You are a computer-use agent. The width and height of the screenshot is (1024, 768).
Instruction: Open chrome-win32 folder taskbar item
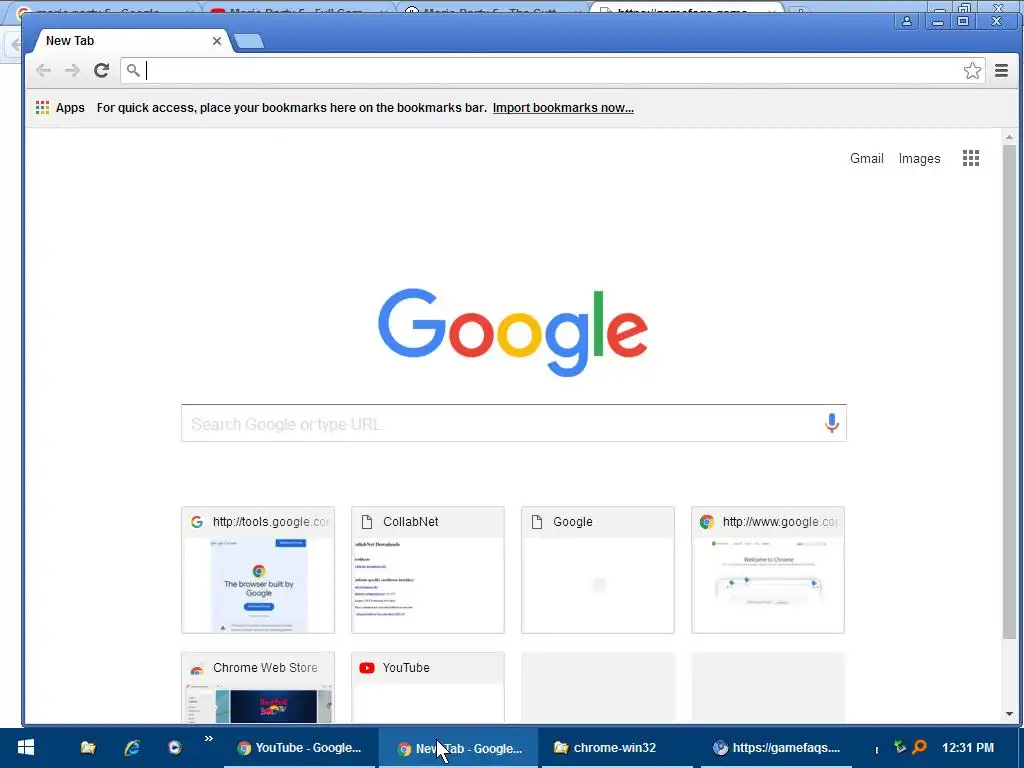[x=618, y=748]
